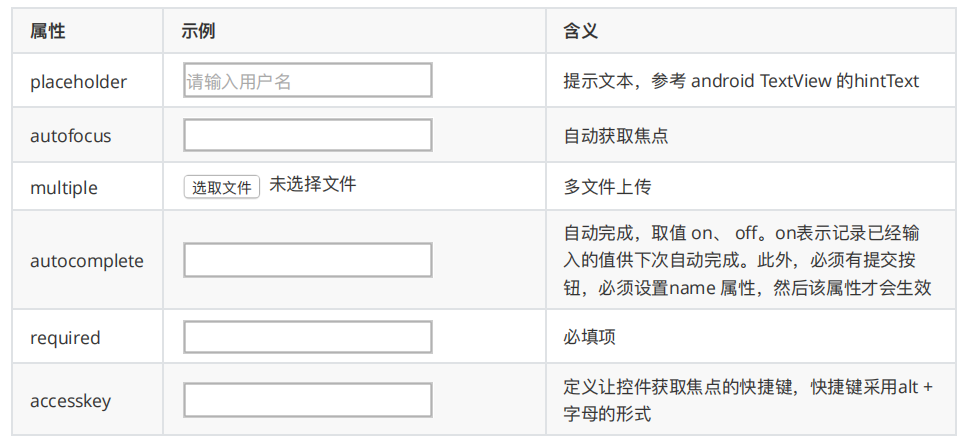Viewport: 980px width, 448px height.
Task: Focus the autofocus example text field
Action: coord(308,135)
